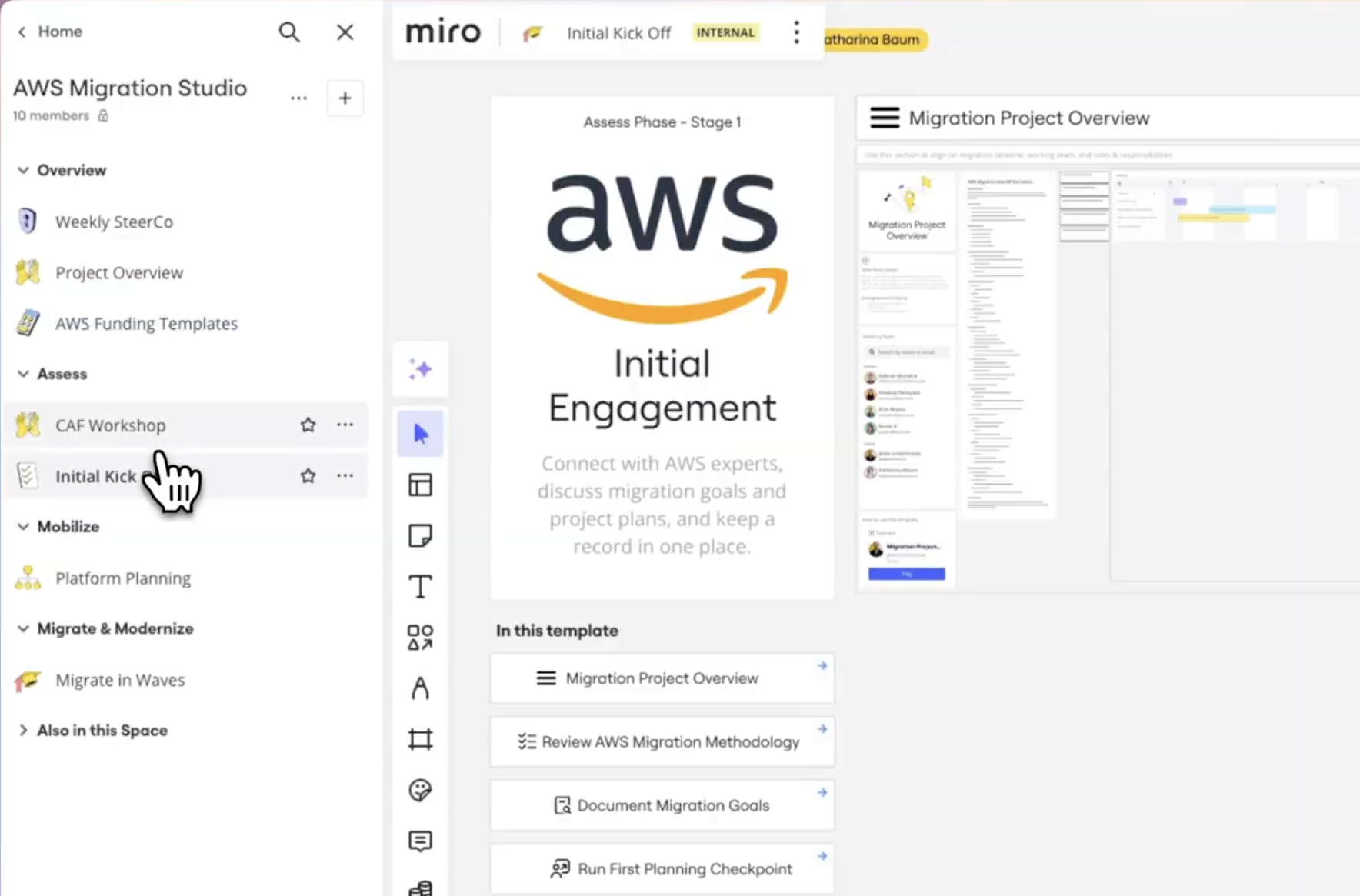Open AWS Migration Studio options menu
Screen dimensions: 1360x896
pos(298,98)
